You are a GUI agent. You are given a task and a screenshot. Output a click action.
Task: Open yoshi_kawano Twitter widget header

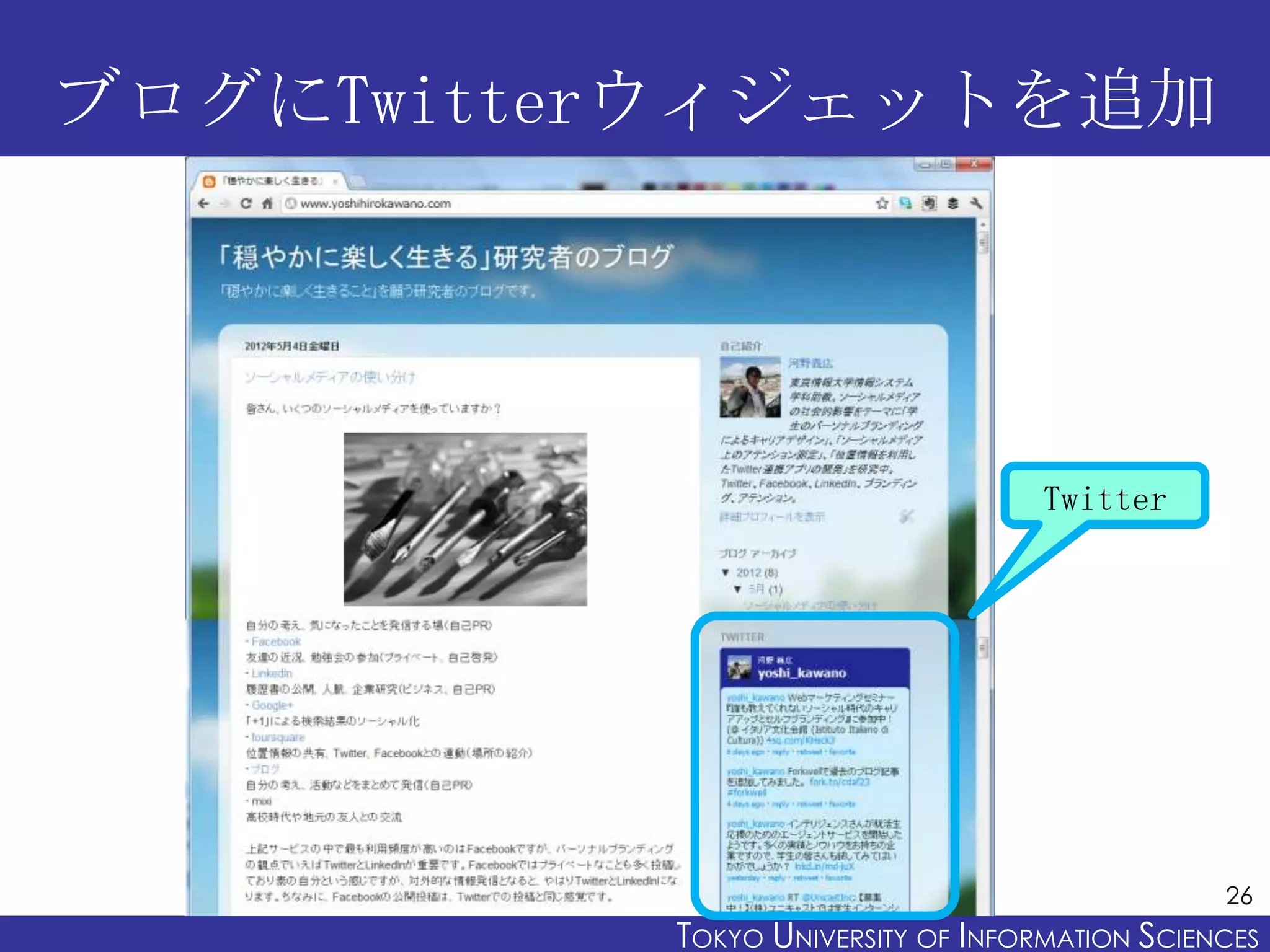[802, 672]
